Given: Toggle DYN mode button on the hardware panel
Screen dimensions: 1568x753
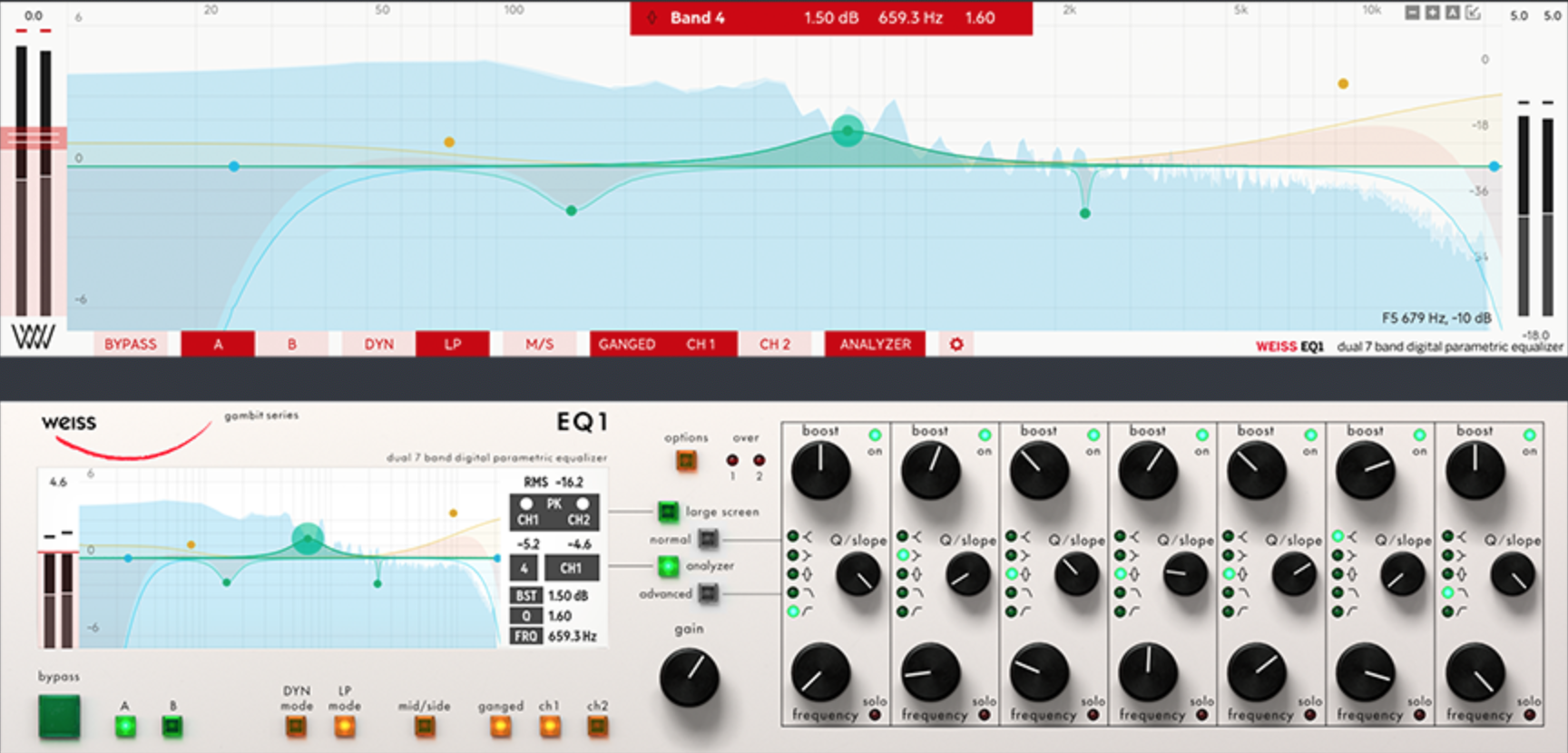Looking at the screenshot, I should [x=296, y=726].
